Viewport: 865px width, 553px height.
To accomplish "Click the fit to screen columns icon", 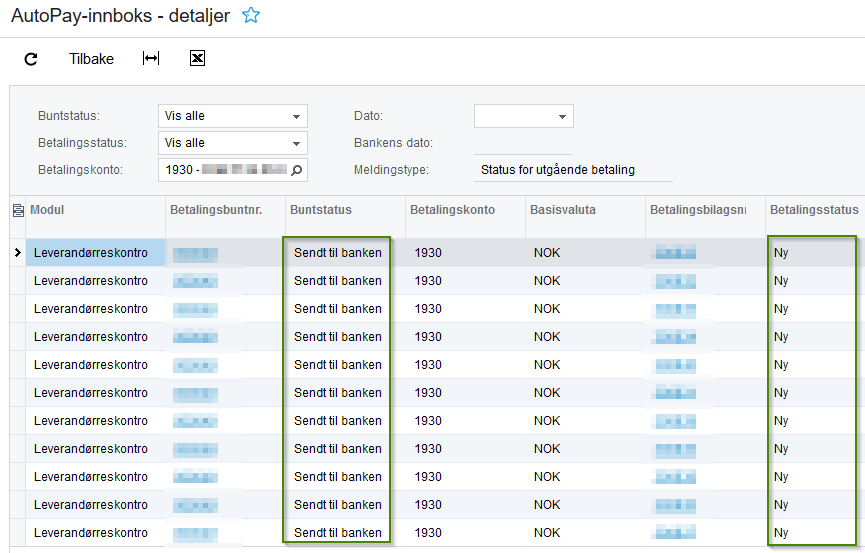I will pyautogui.click(x=151, y=58).
